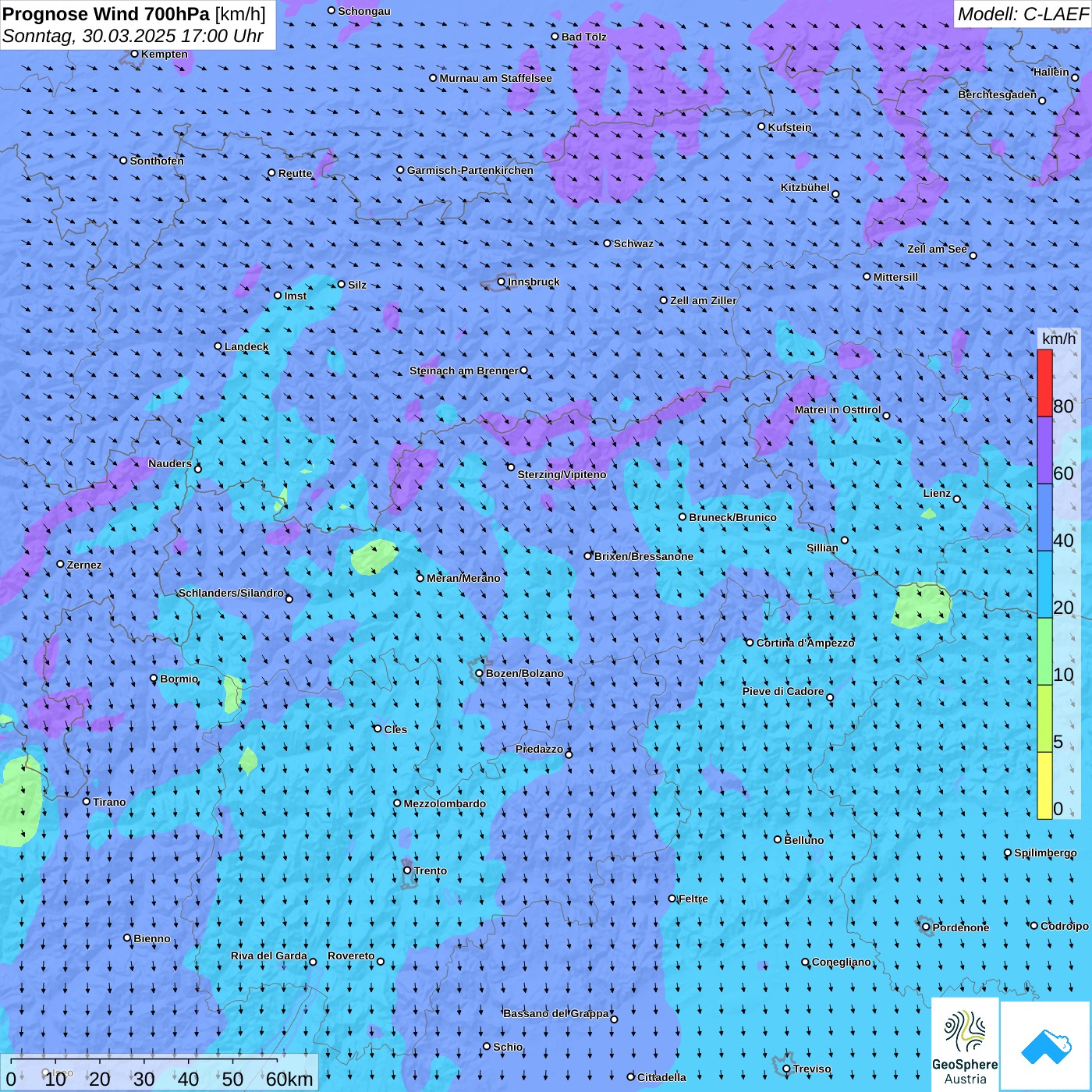Click the 'Sillian' label
The width and height of the screenshot is (1092, 1092).
[x=822, y=548]
